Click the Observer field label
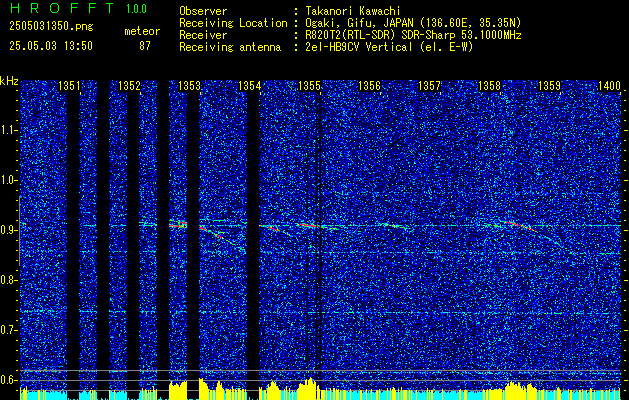The image size is (629, 400). 203,11
